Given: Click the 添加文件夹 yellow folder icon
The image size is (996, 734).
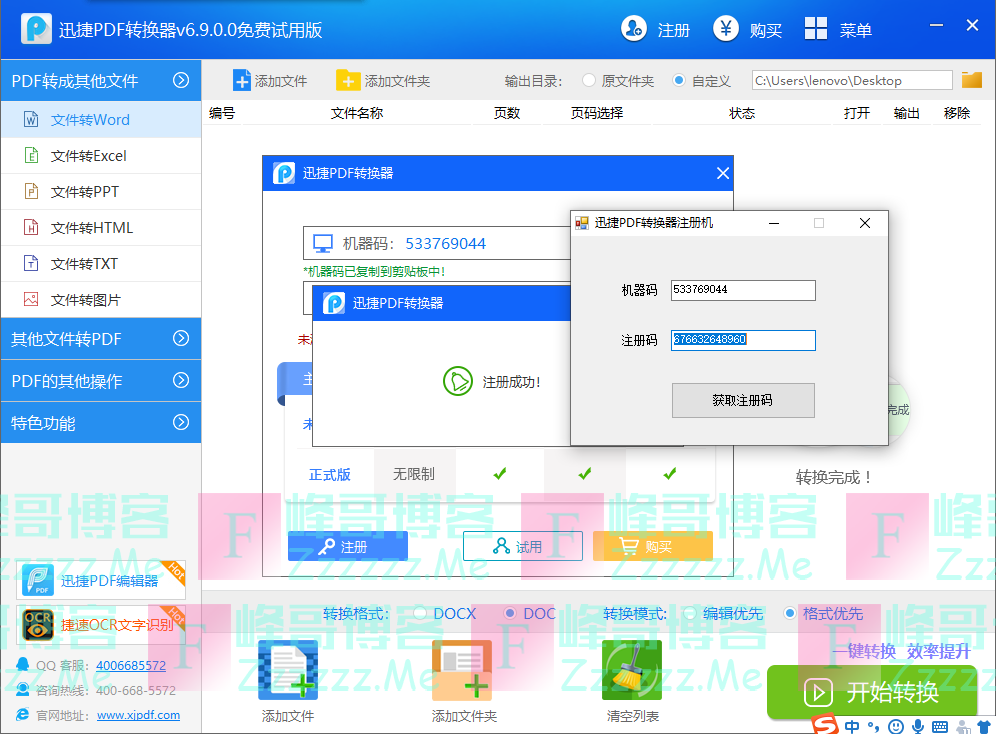Looking at the screenshot, I should tap(348, 81).
